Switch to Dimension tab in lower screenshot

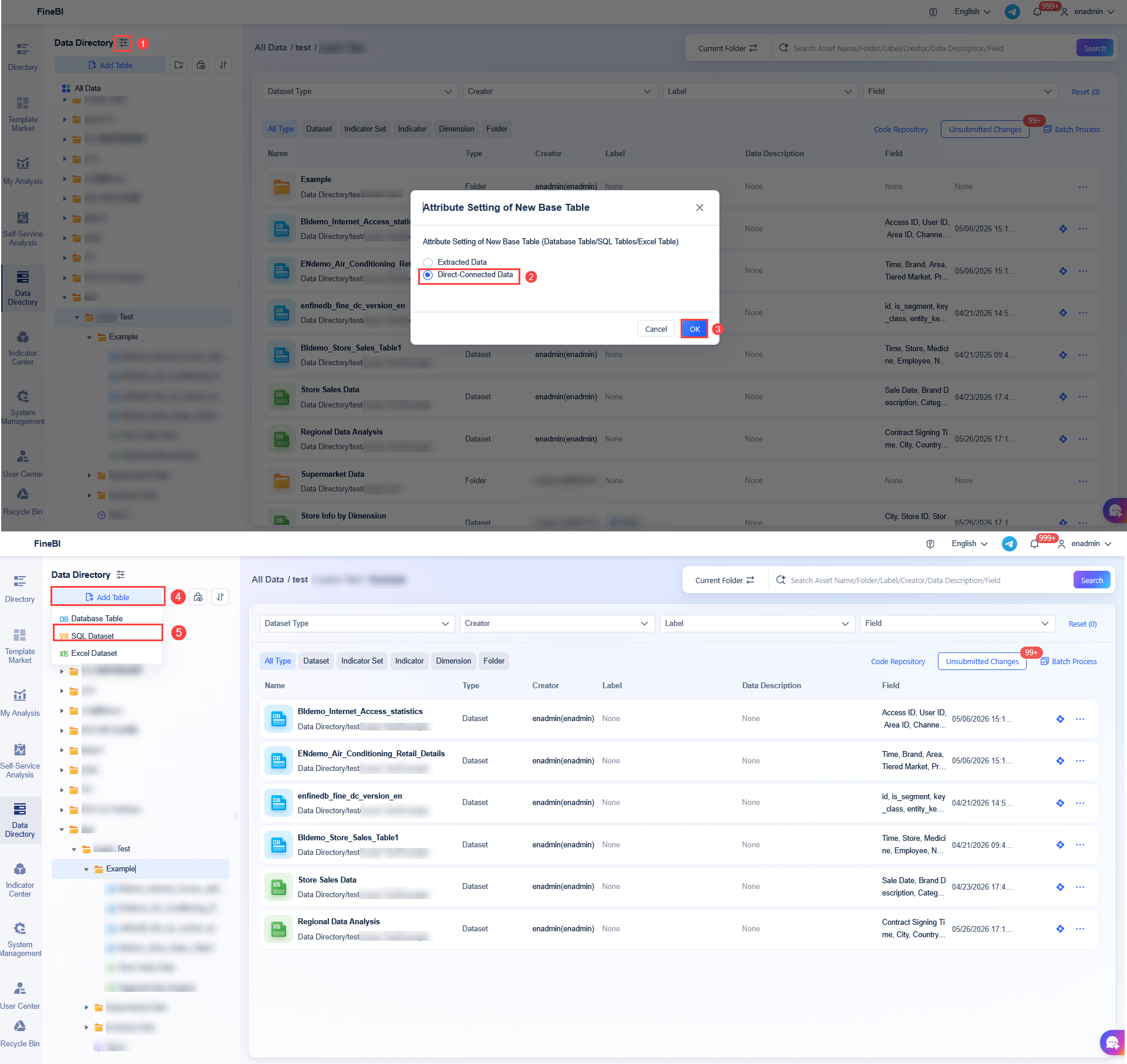click(453, 661)
